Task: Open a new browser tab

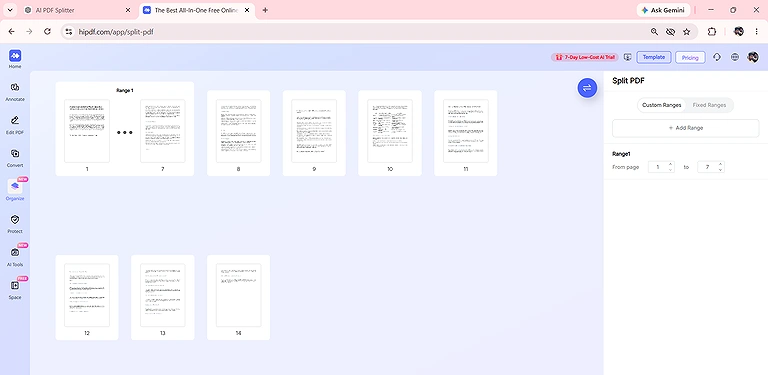Action: point(265,10)
